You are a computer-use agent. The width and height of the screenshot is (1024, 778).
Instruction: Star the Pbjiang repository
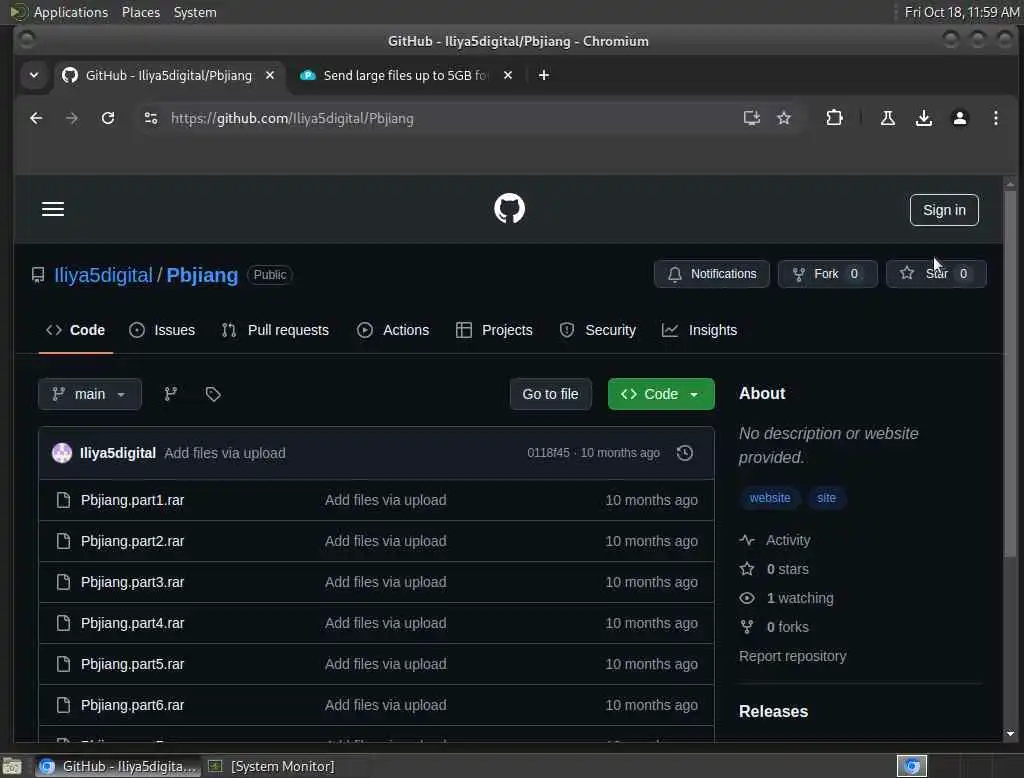tap(936, 274)
